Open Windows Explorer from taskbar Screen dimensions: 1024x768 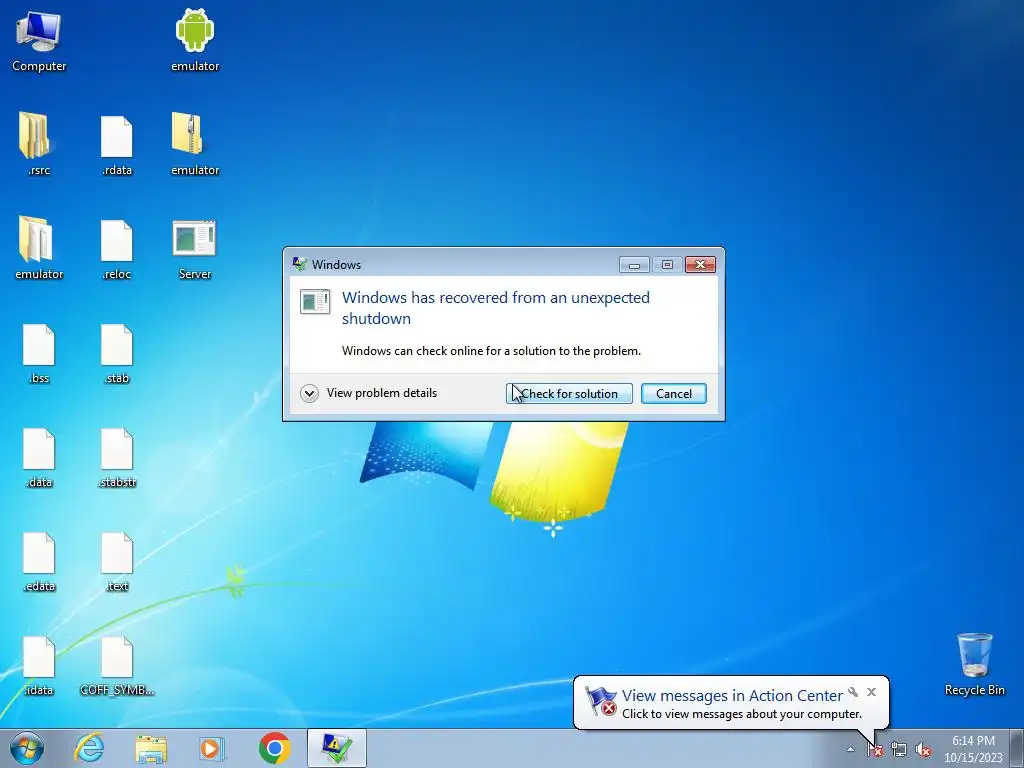coord(151,748)
